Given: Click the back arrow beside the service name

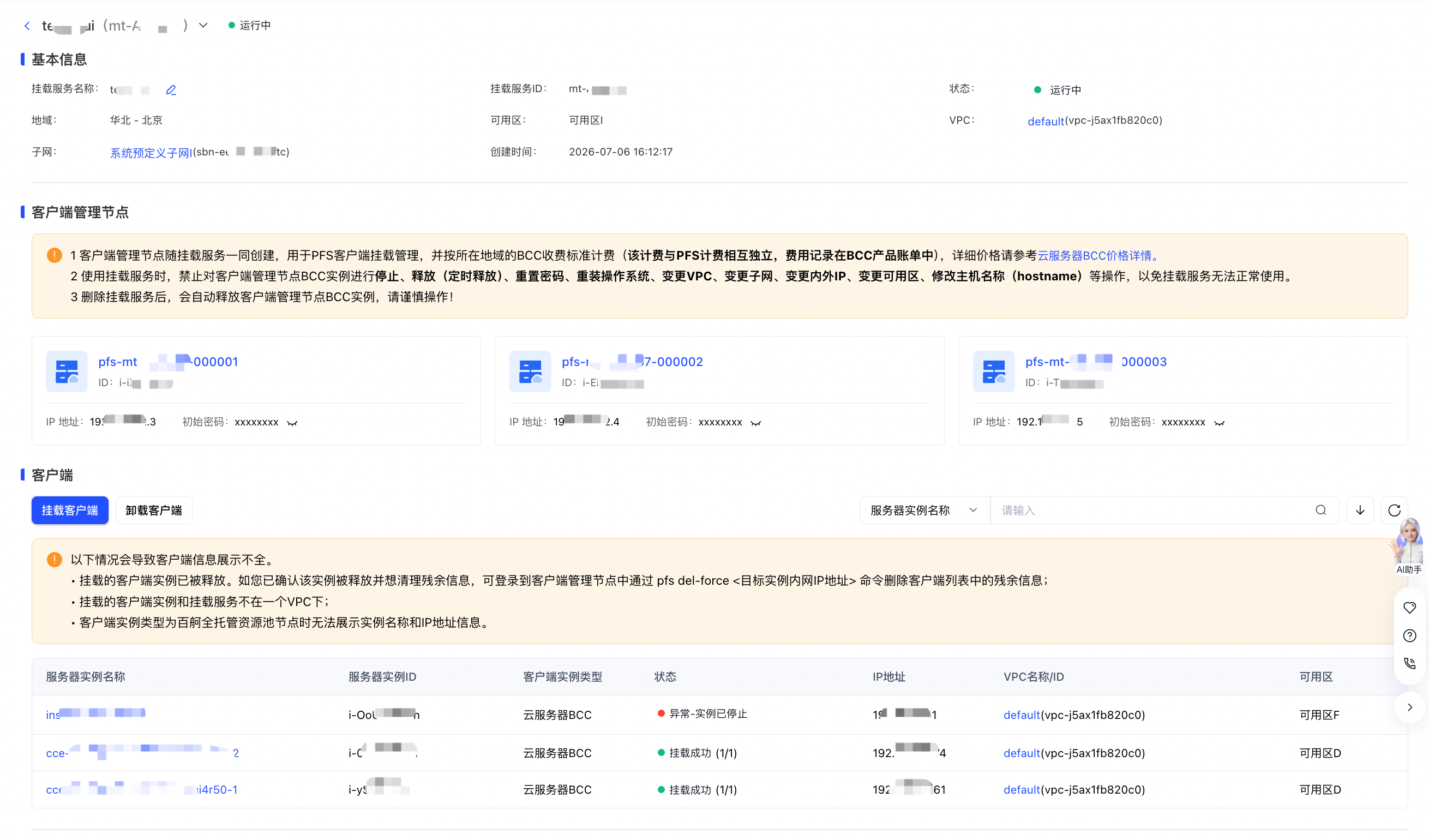Looking at the screenshot, I should [27, 26].
